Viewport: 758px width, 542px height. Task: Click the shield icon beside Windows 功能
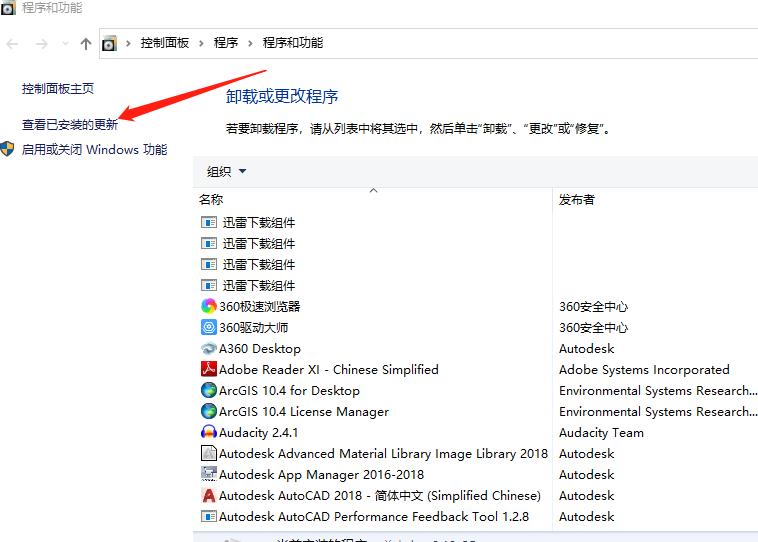click(x=7, y=149)
